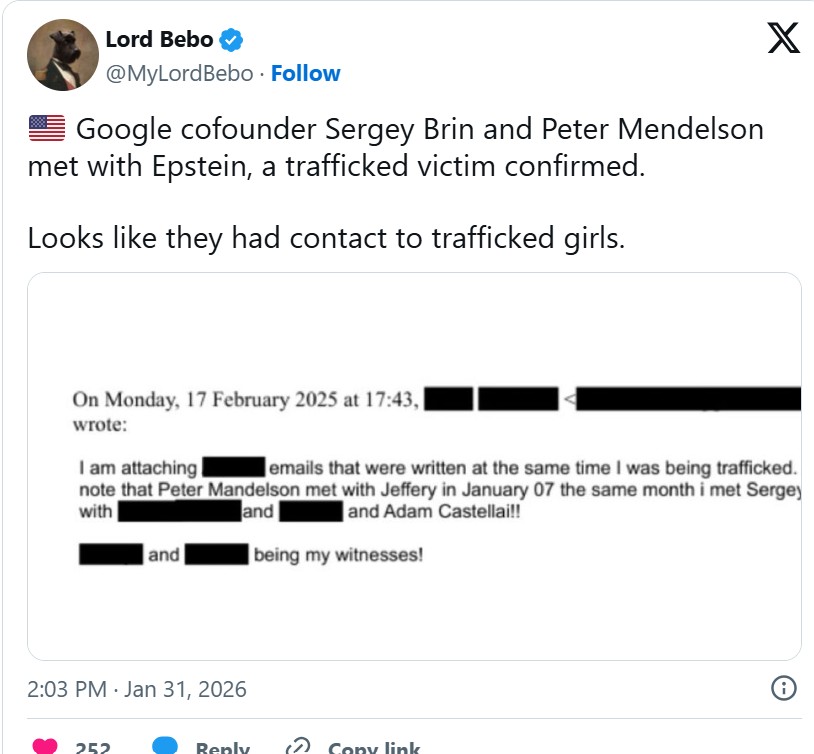This screenshot has height=754, width=814.
Task: Open the info icon beside the timestamp
Action: click(x=785, y=688)
